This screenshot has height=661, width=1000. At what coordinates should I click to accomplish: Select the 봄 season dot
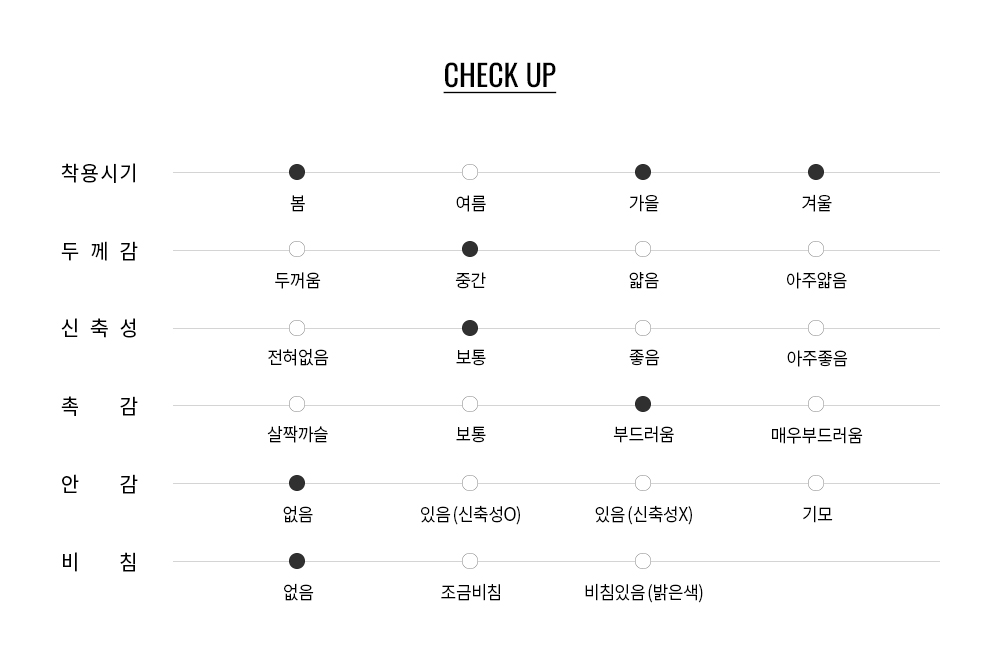297,172
